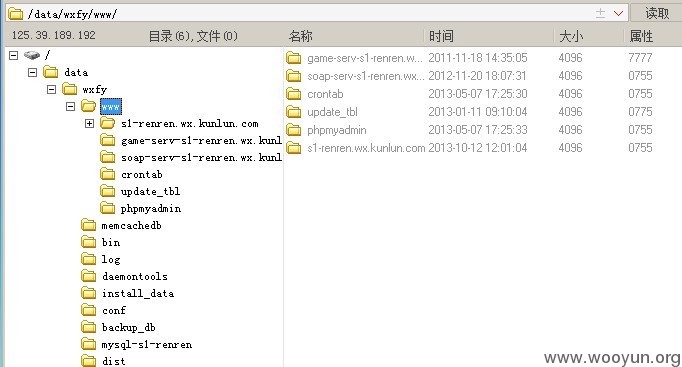Sort by 名称 column header

tap(301, 36)
